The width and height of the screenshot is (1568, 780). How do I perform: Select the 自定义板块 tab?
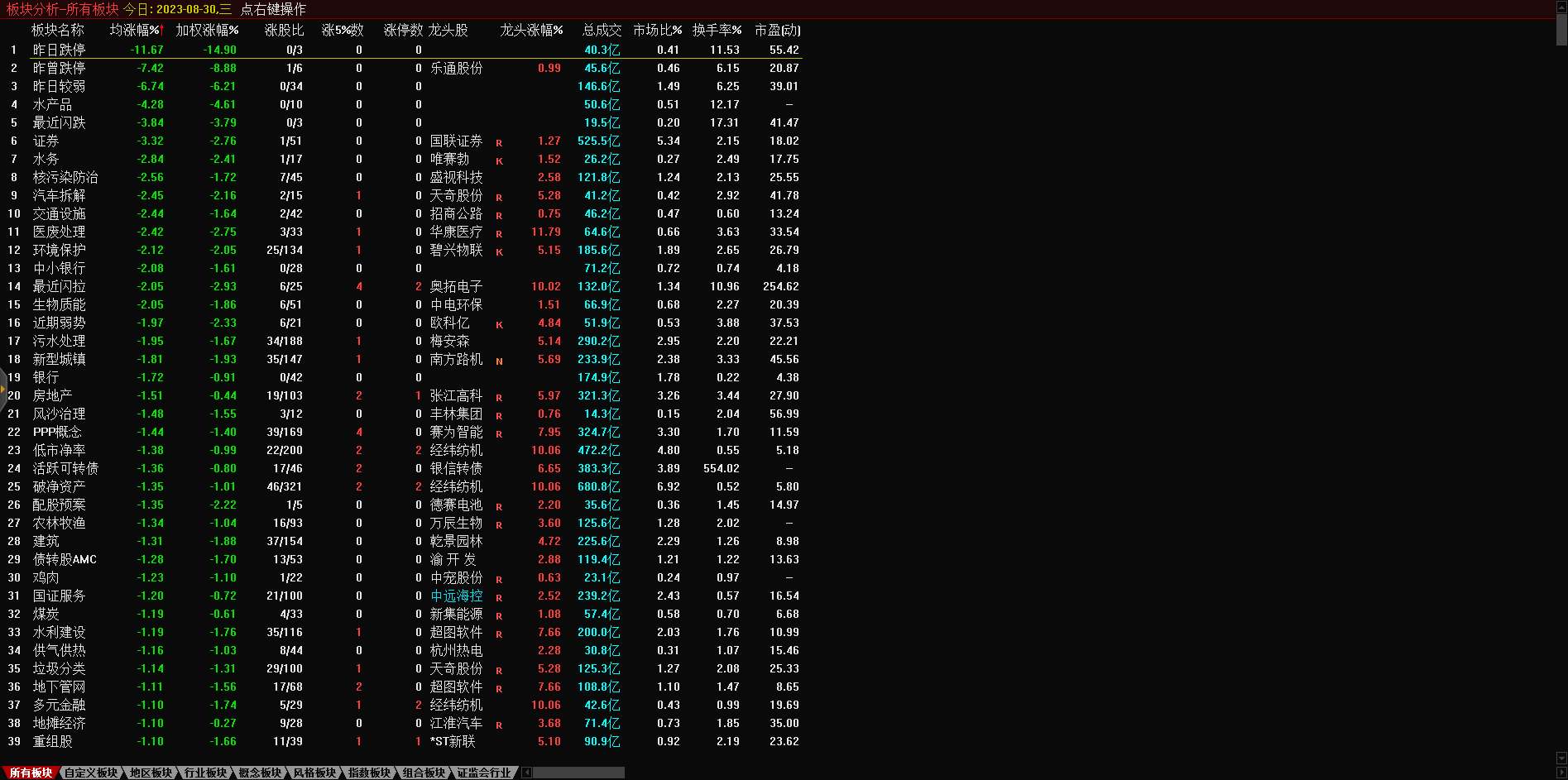[91, 773]
